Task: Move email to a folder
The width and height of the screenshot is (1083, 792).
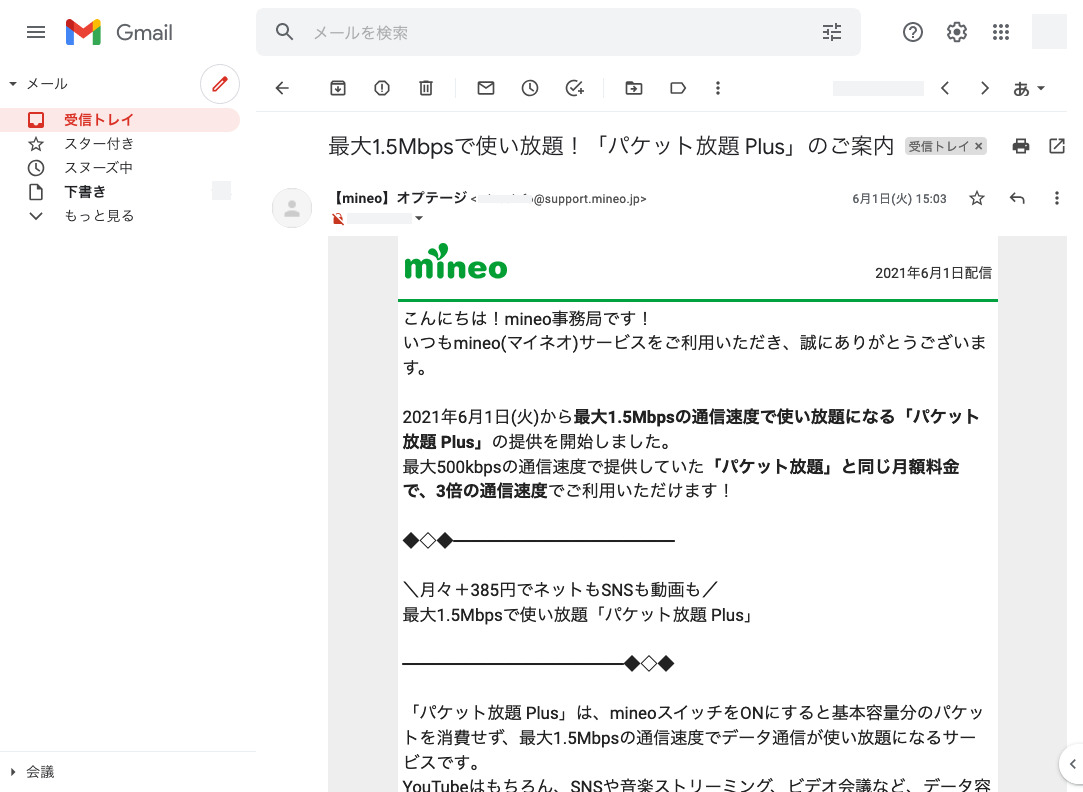Action: click(634, 88)
